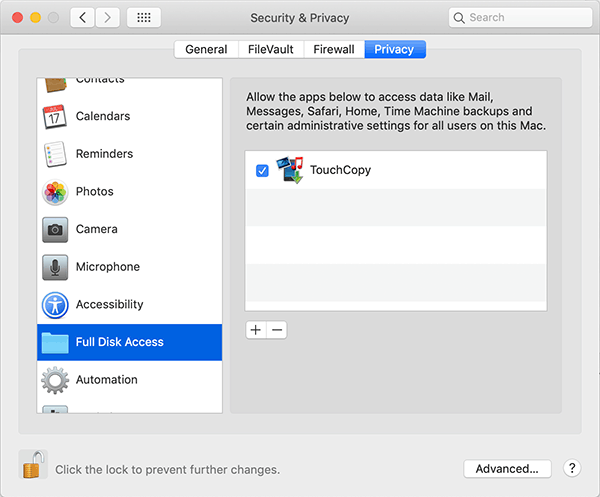Open the help question mark button
600x497 pixels.
click(x=572, y=468)
